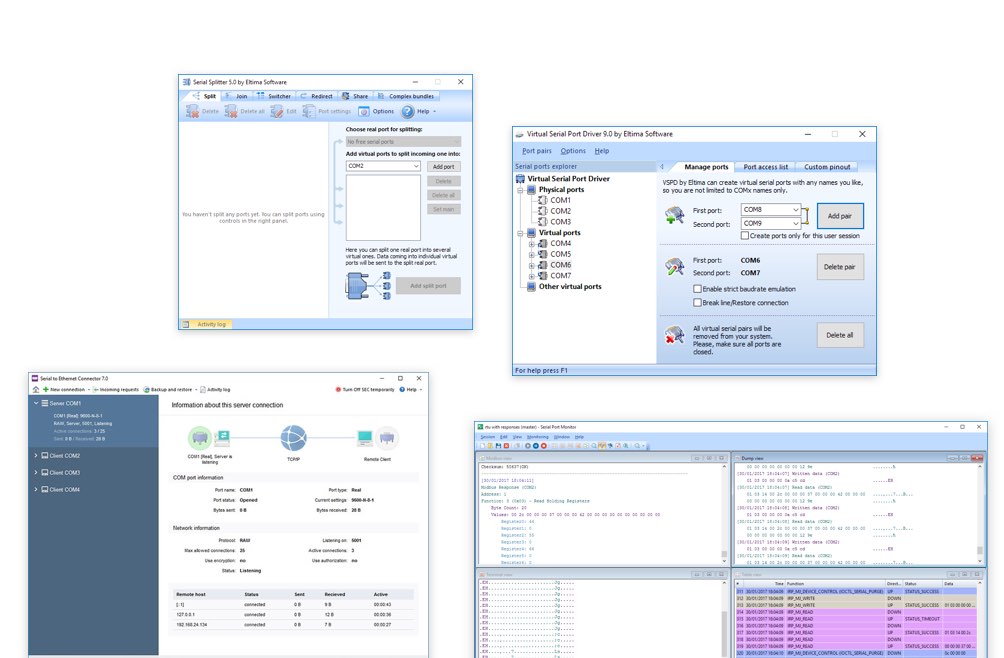Expand the Client COM4 connection
The height and width of the screenshot is (658, 1004).
[36, 489]
